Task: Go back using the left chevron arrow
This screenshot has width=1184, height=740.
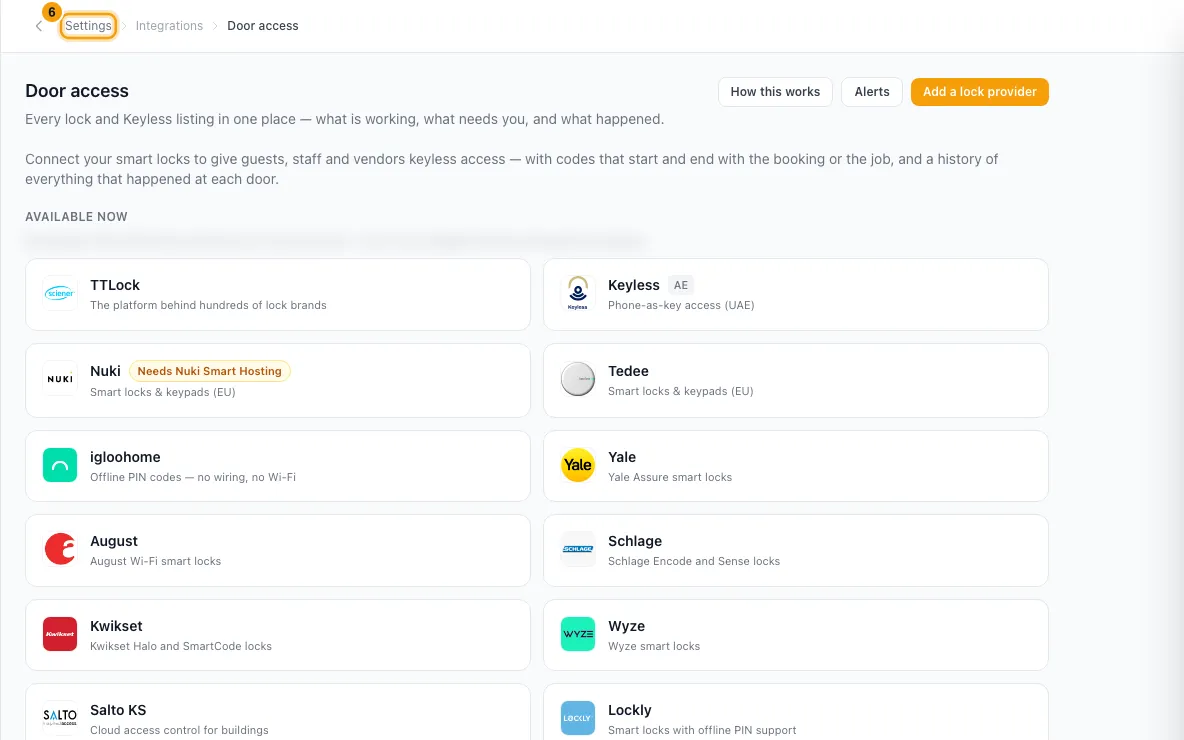Action: click(x=39, y=26)
